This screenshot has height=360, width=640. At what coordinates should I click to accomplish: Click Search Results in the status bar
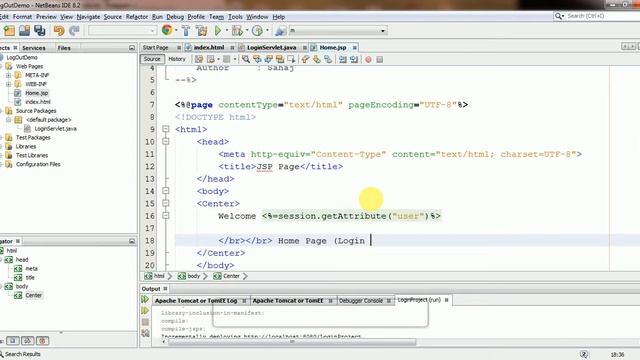(22, 354)
